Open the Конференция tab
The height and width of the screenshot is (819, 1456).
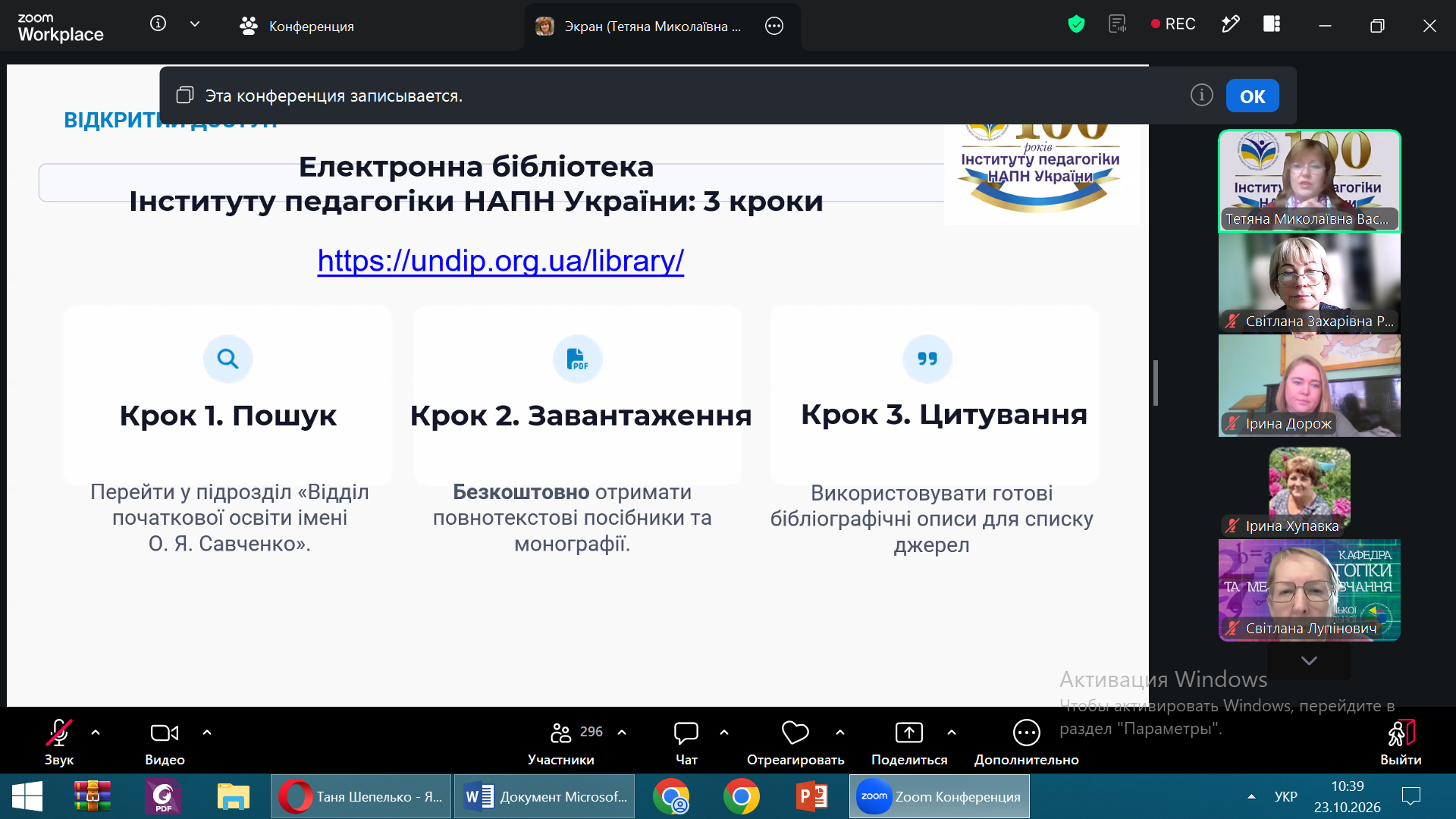[297, 26]
